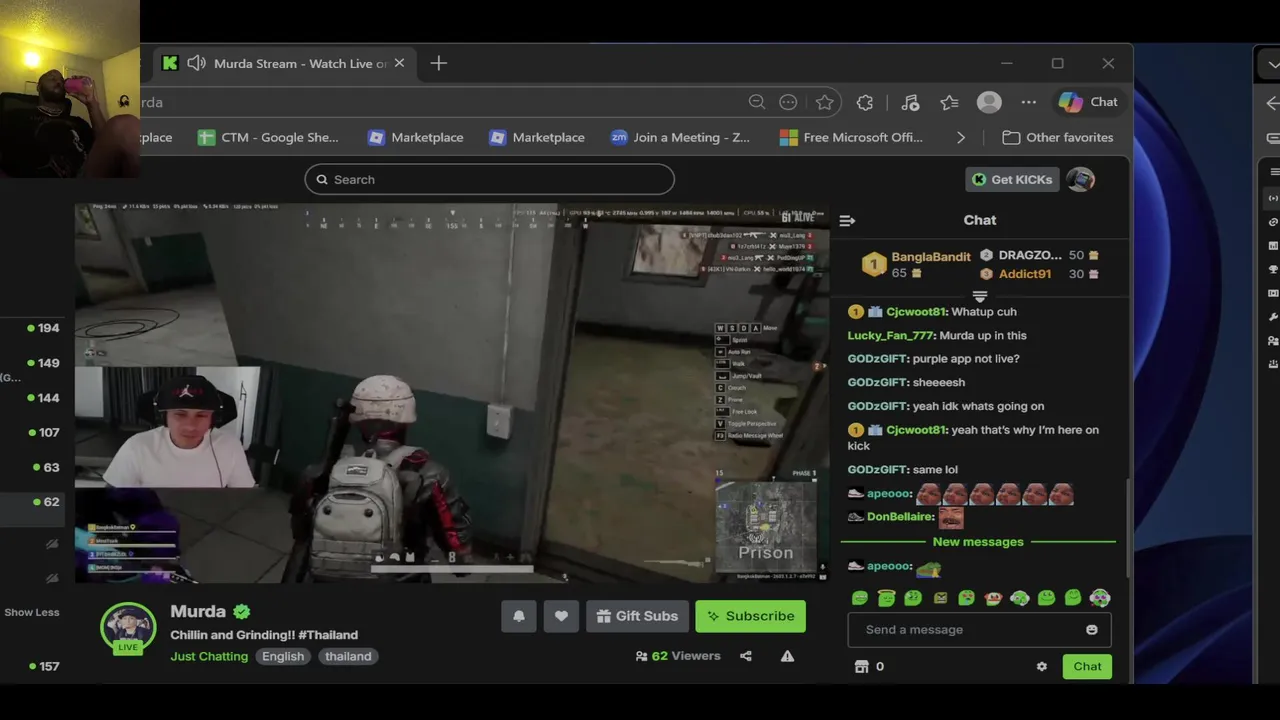Collapse sidebar with Show Less
Viewport: 1280px width, 720px height.
tap(32, 612)
